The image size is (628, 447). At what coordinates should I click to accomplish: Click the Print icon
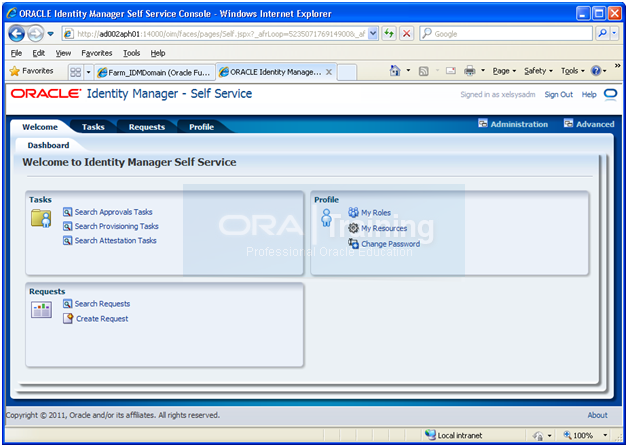(x=470, y=71)
